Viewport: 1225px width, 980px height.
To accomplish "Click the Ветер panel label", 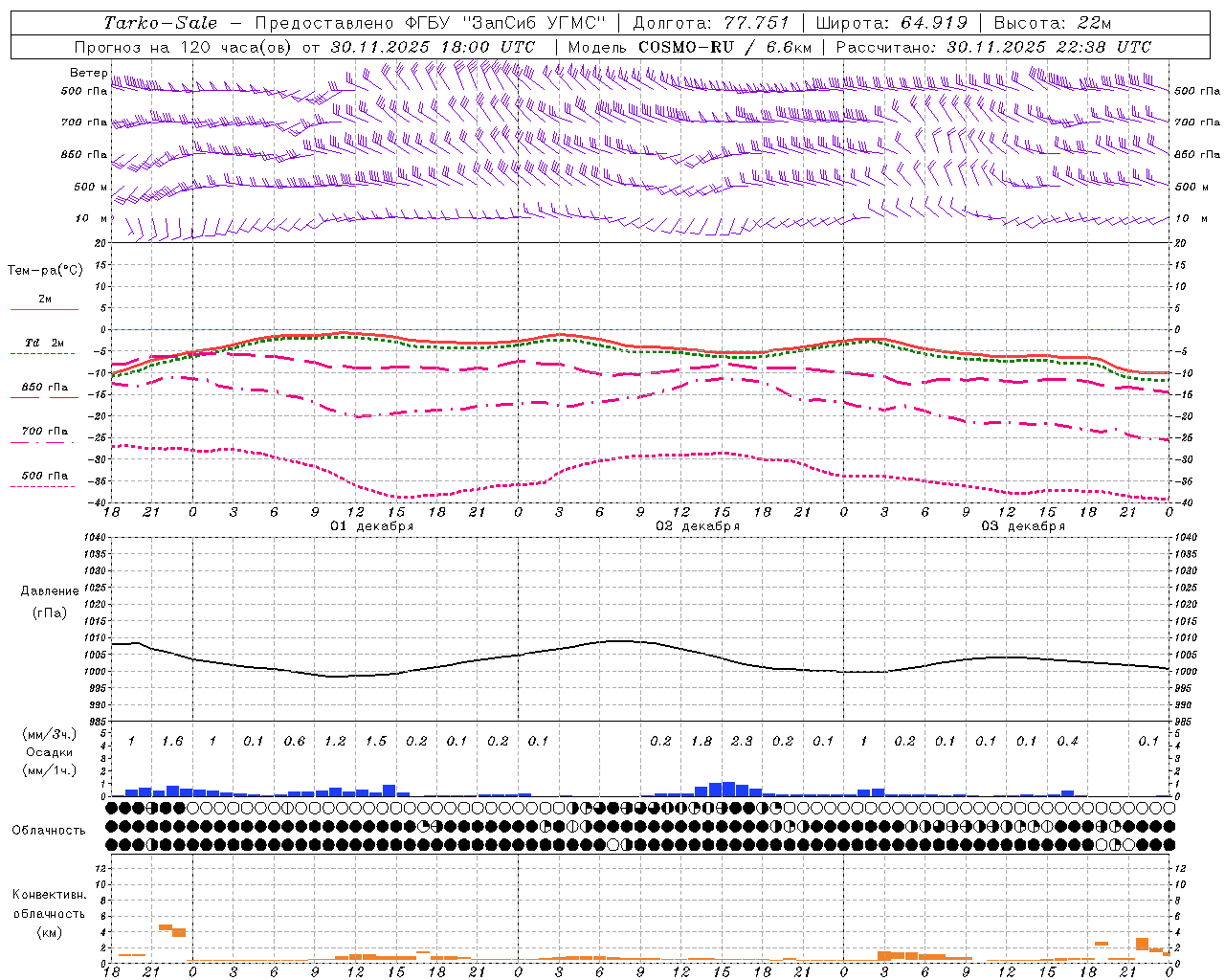I will [x=88, y=73].
